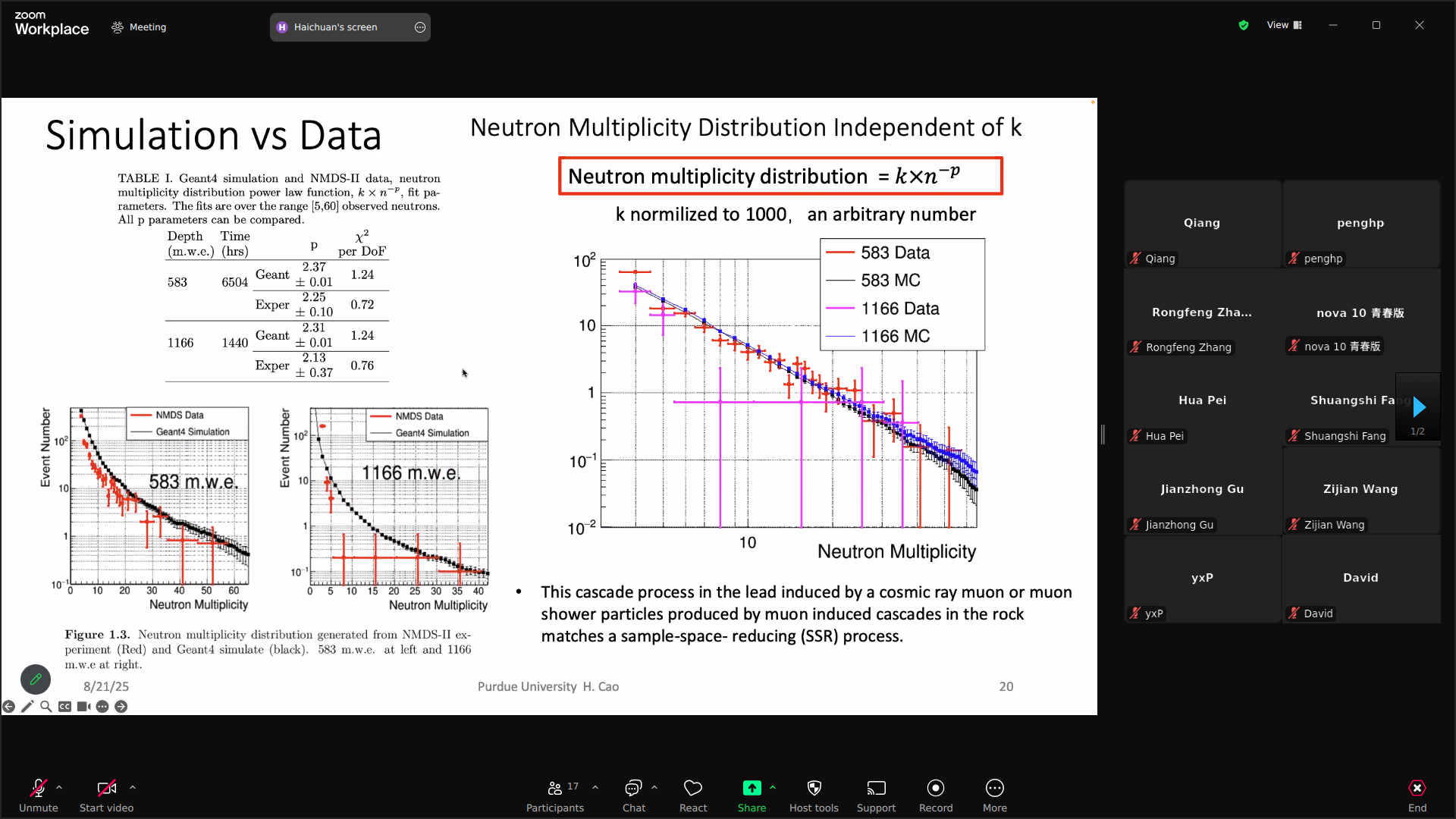Select Zijian Wang's participant tile
The height and width of the screenshot is (819, 1456).
pos(1361,490)
